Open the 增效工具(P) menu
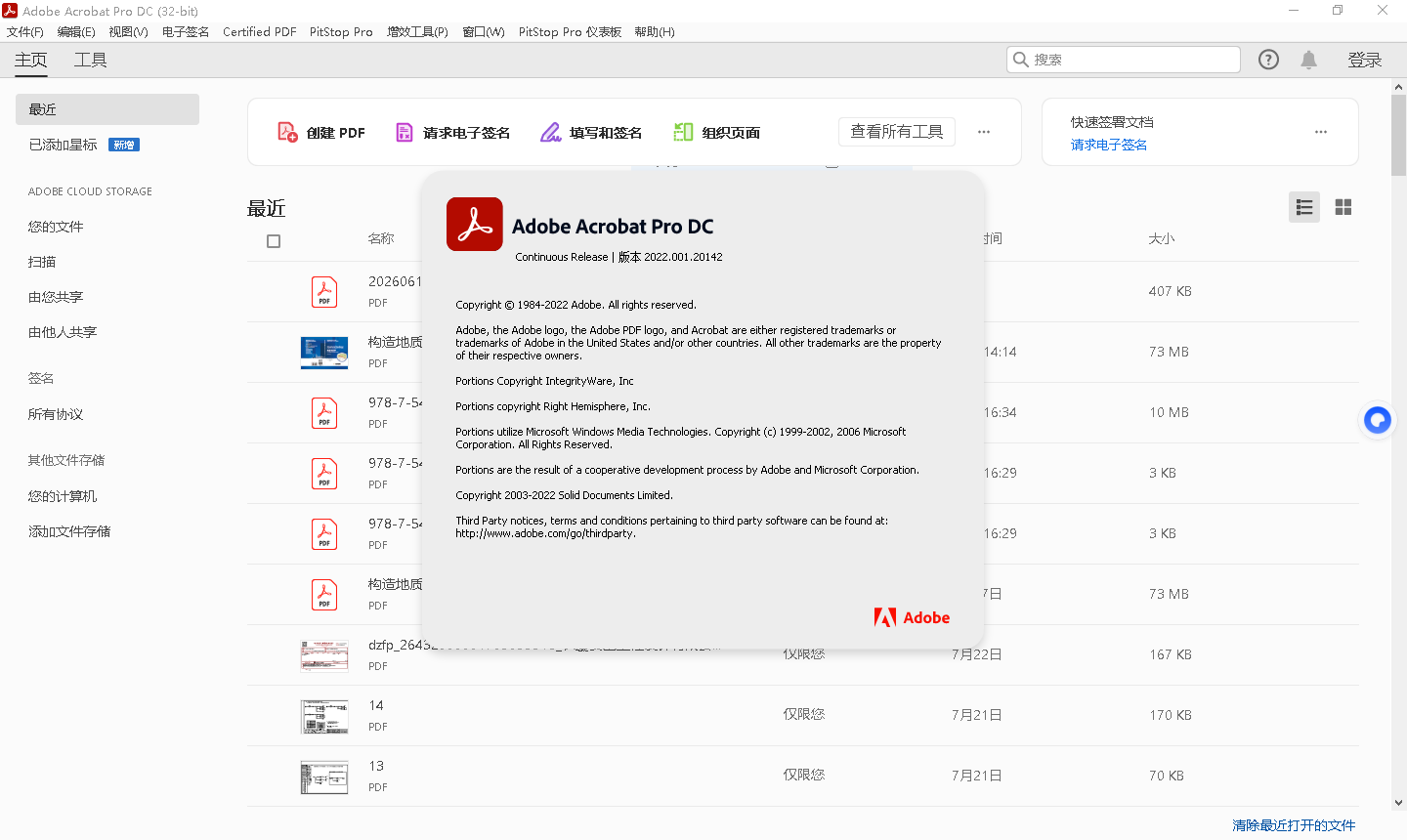Screen dimensions: 1407x840 tap(417, 32)
